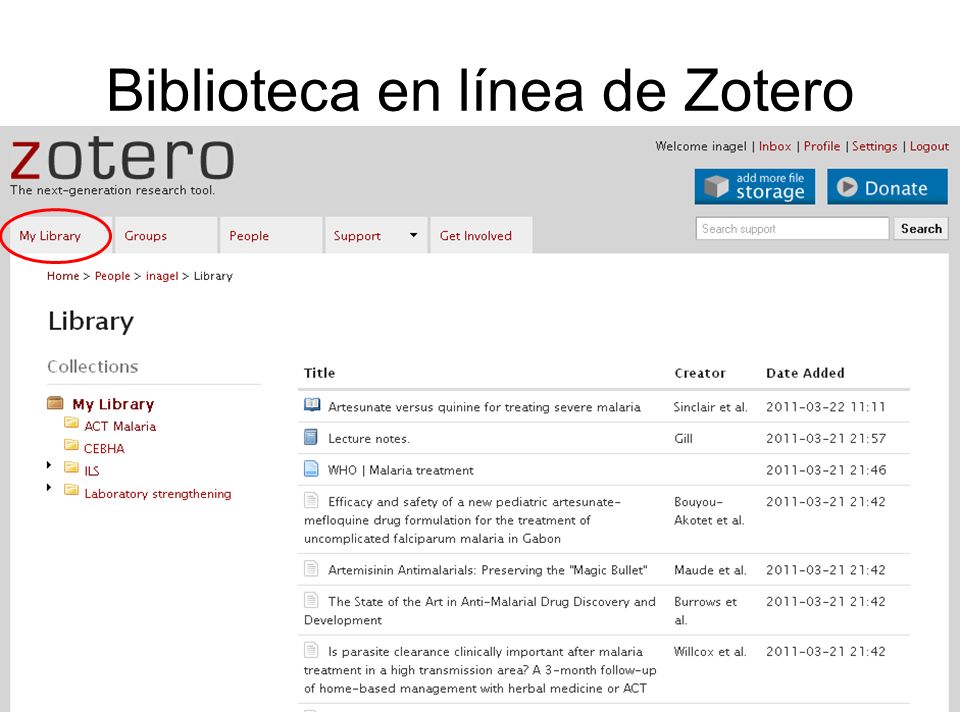Viewport: 960px width, 720px height.
Task: Click document icon beside Artemisinin Antimalarials
Action: [311, 569]
